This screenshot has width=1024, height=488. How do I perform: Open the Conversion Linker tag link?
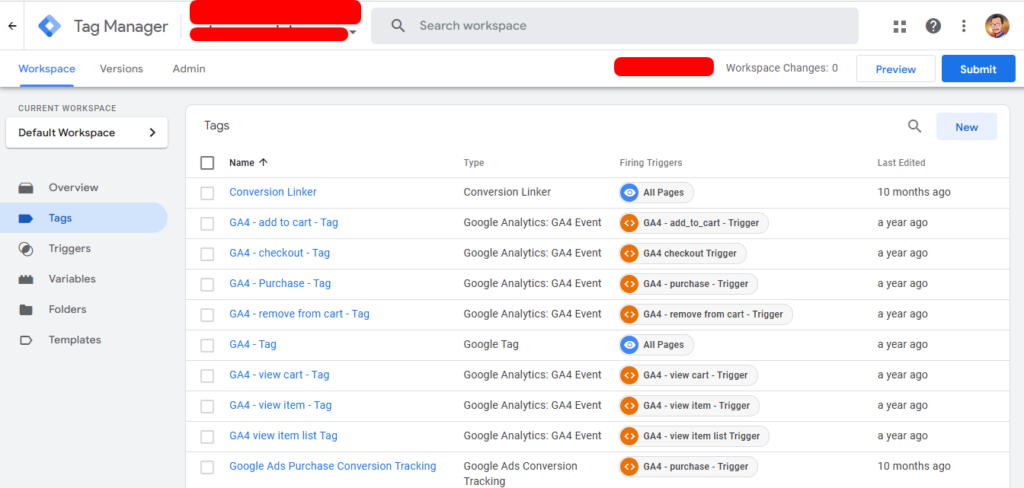point(273,192)
